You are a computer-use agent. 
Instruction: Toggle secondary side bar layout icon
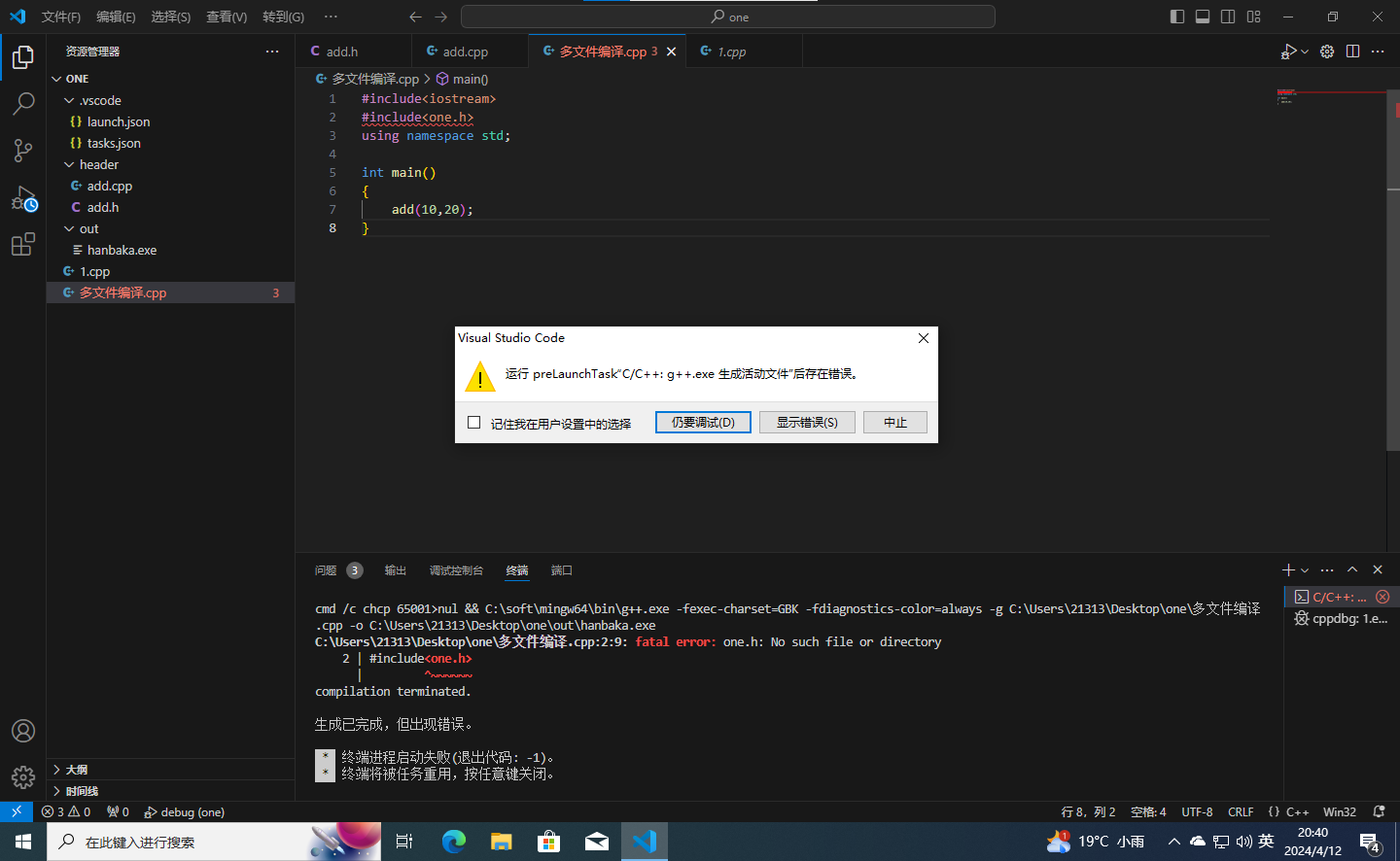click(1228, 17)
